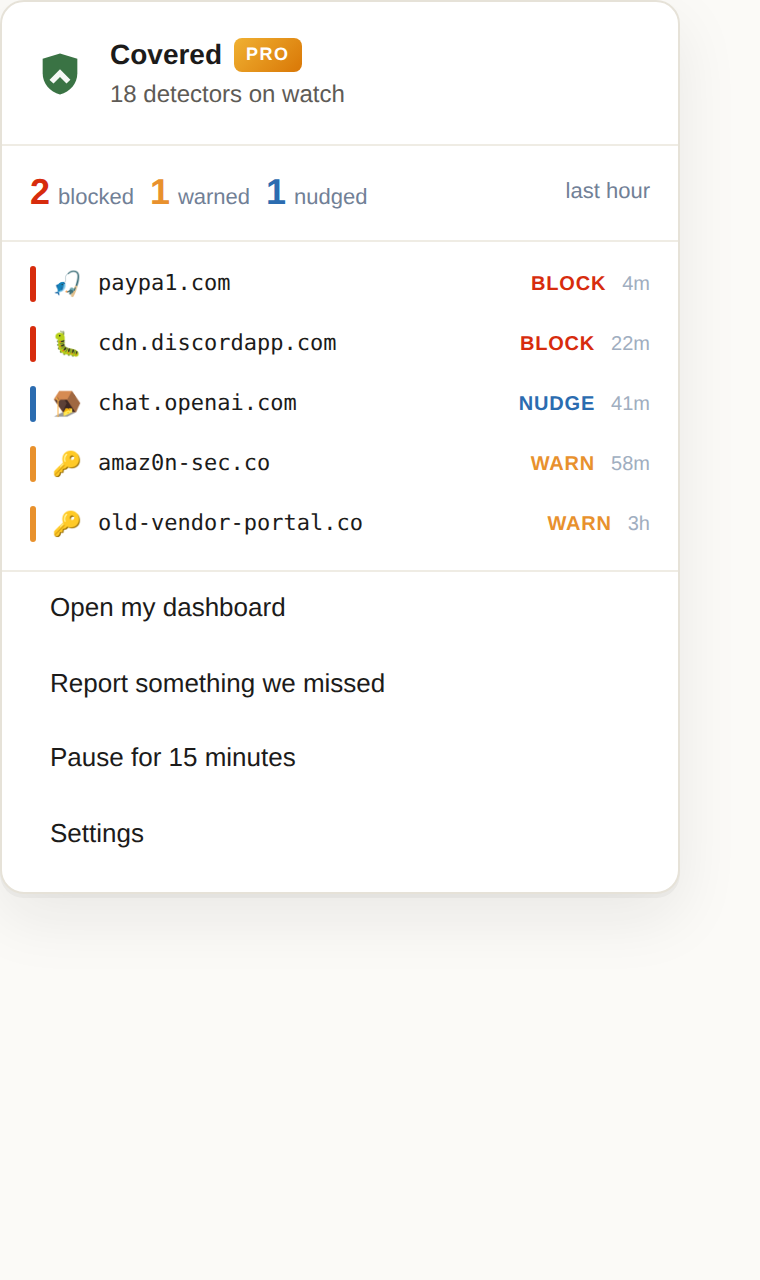Viewport: 760px width, 1280px height.
Task: Click the NUDGE label on chat.openai.com row
Action: pos(557,403)
